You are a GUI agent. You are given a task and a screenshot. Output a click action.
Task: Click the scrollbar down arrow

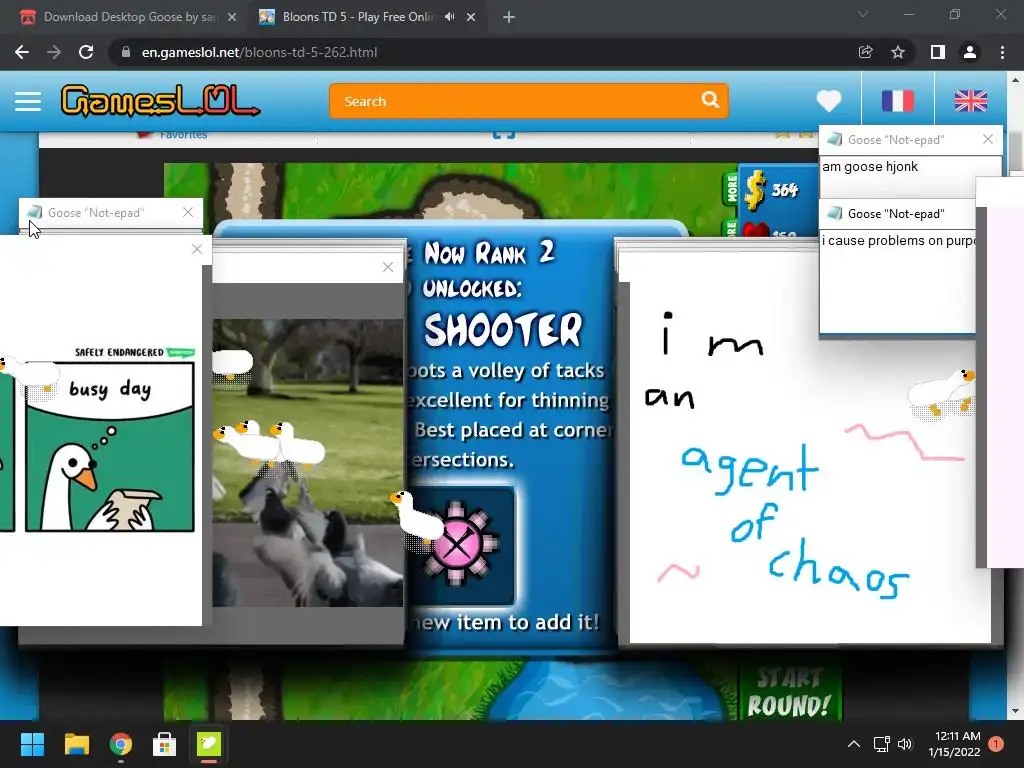(x=1015, y=711)
